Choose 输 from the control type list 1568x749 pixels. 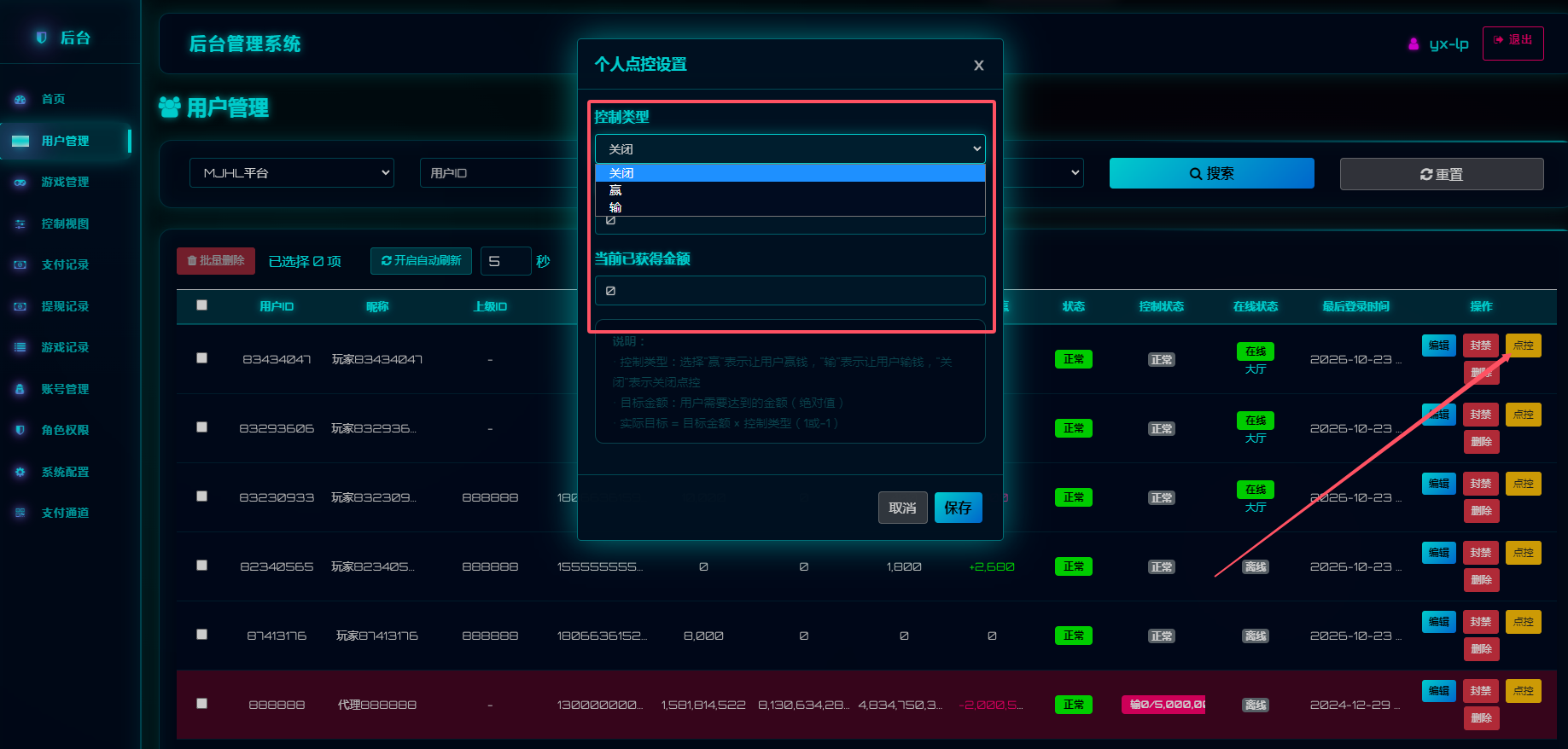(x=790, y=207)
